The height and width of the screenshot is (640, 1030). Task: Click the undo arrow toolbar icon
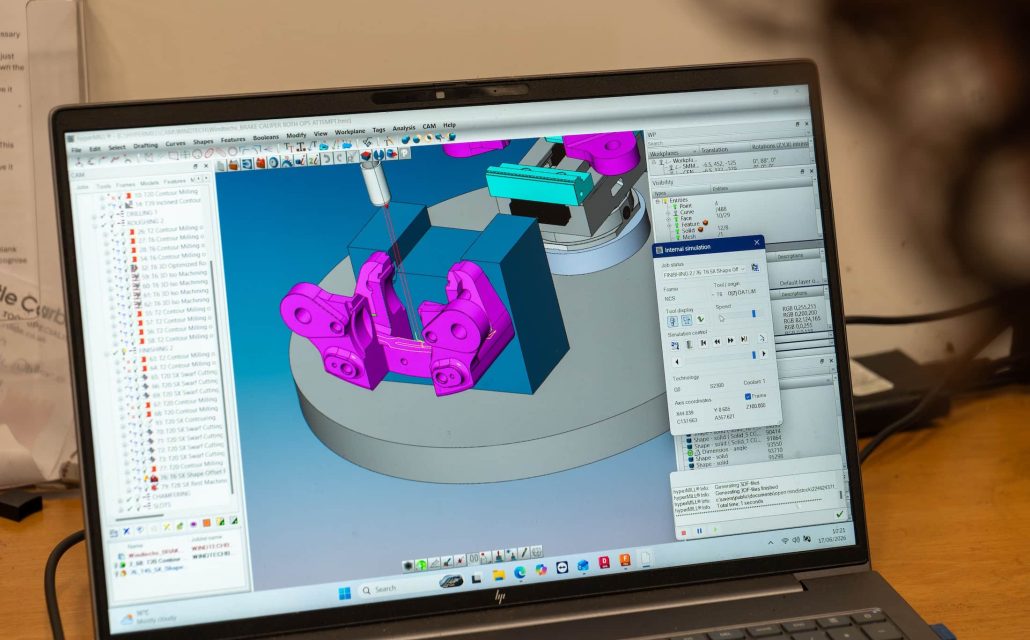(326, 158)
